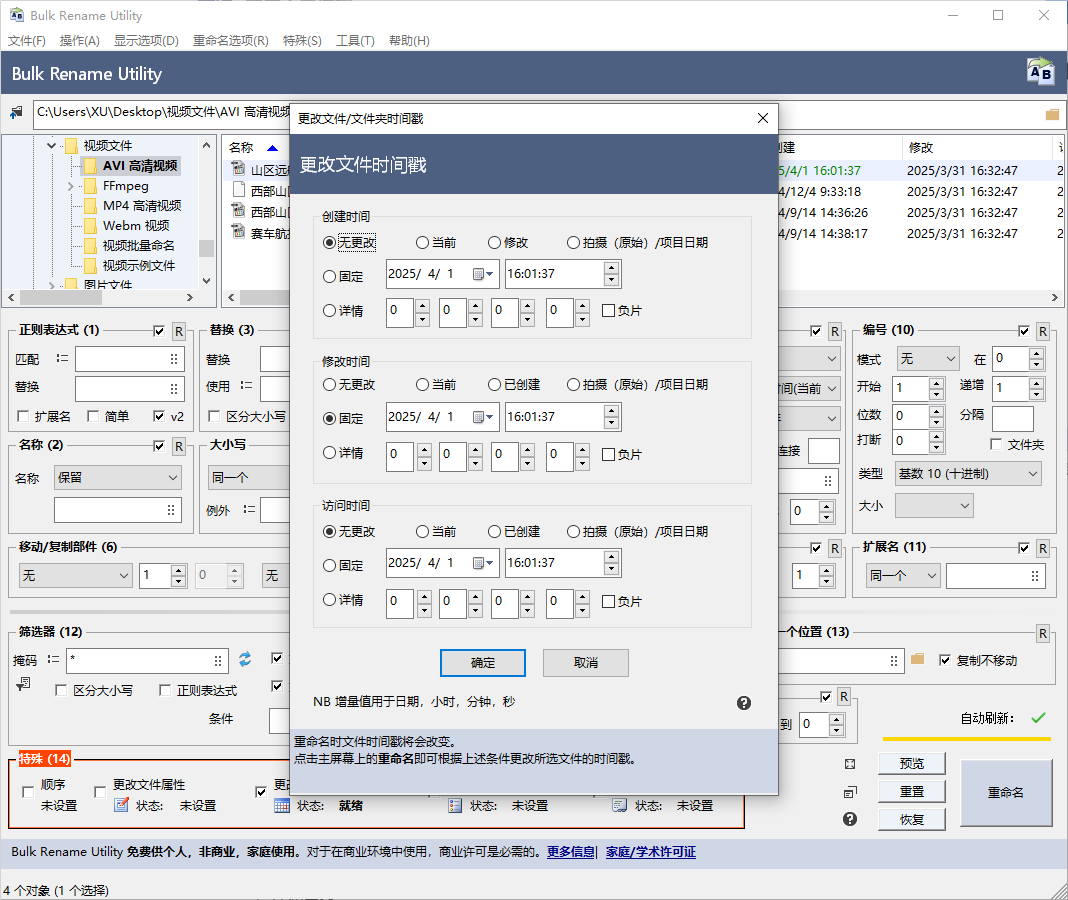Viewport: 1068px width, 900px height.
Task: Click the help question mark in timestamp dialog
Action: (x=744, y=703)
